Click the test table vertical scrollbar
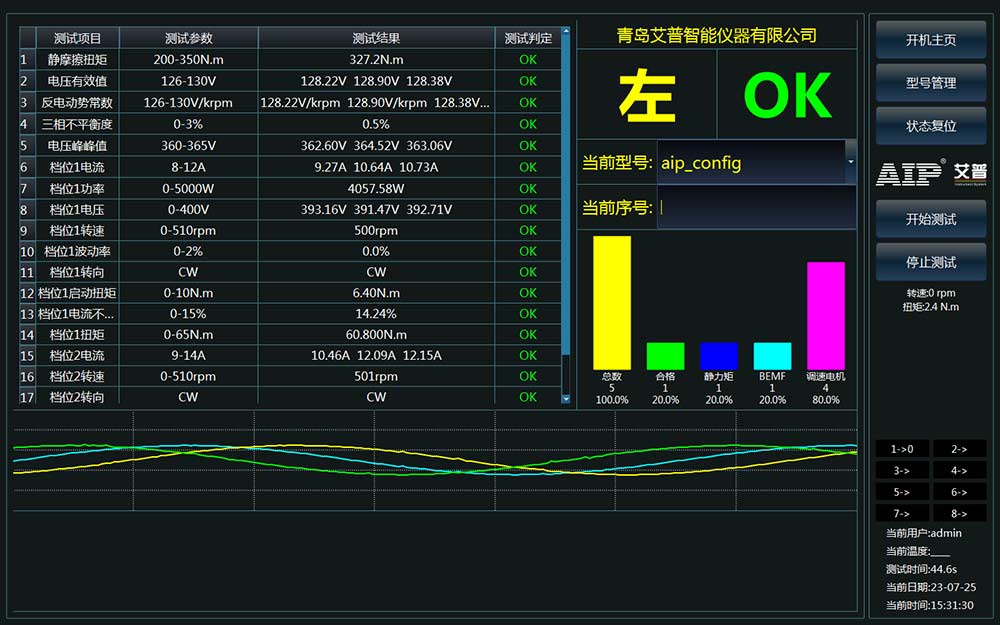 [566, 200]
